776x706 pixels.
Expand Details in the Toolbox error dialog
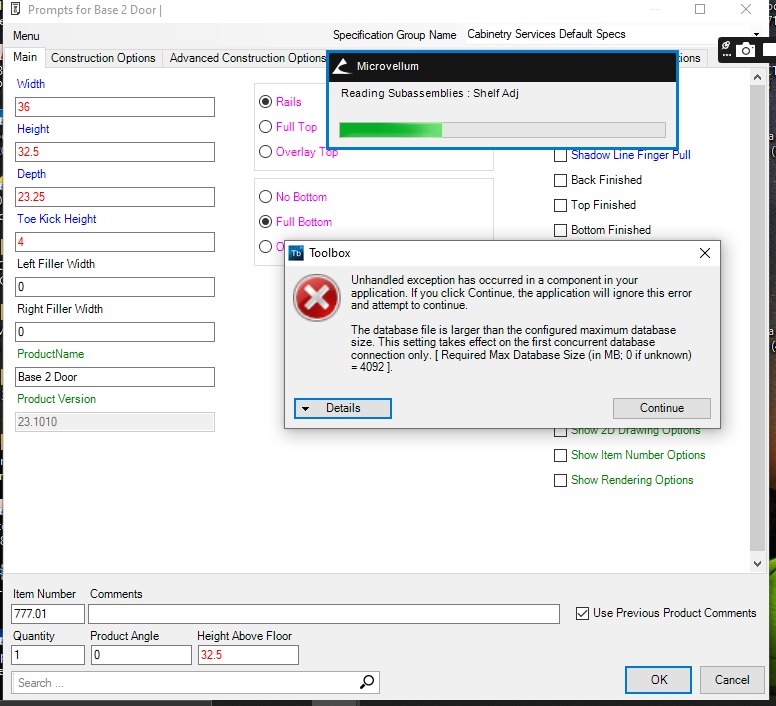point(342,408)
